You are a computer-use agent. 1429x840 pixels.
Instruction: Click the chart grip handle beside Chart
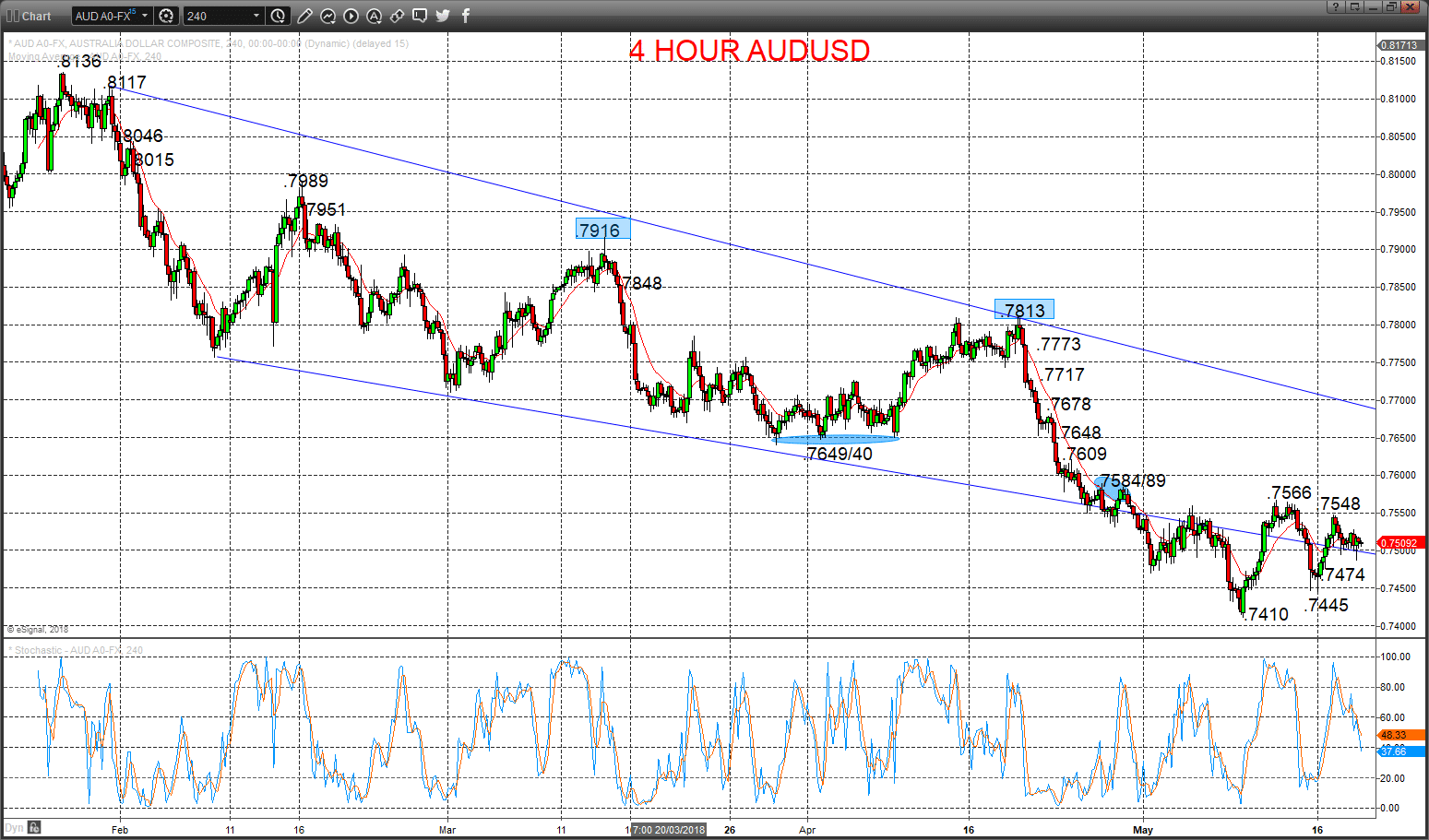(12, 16)
